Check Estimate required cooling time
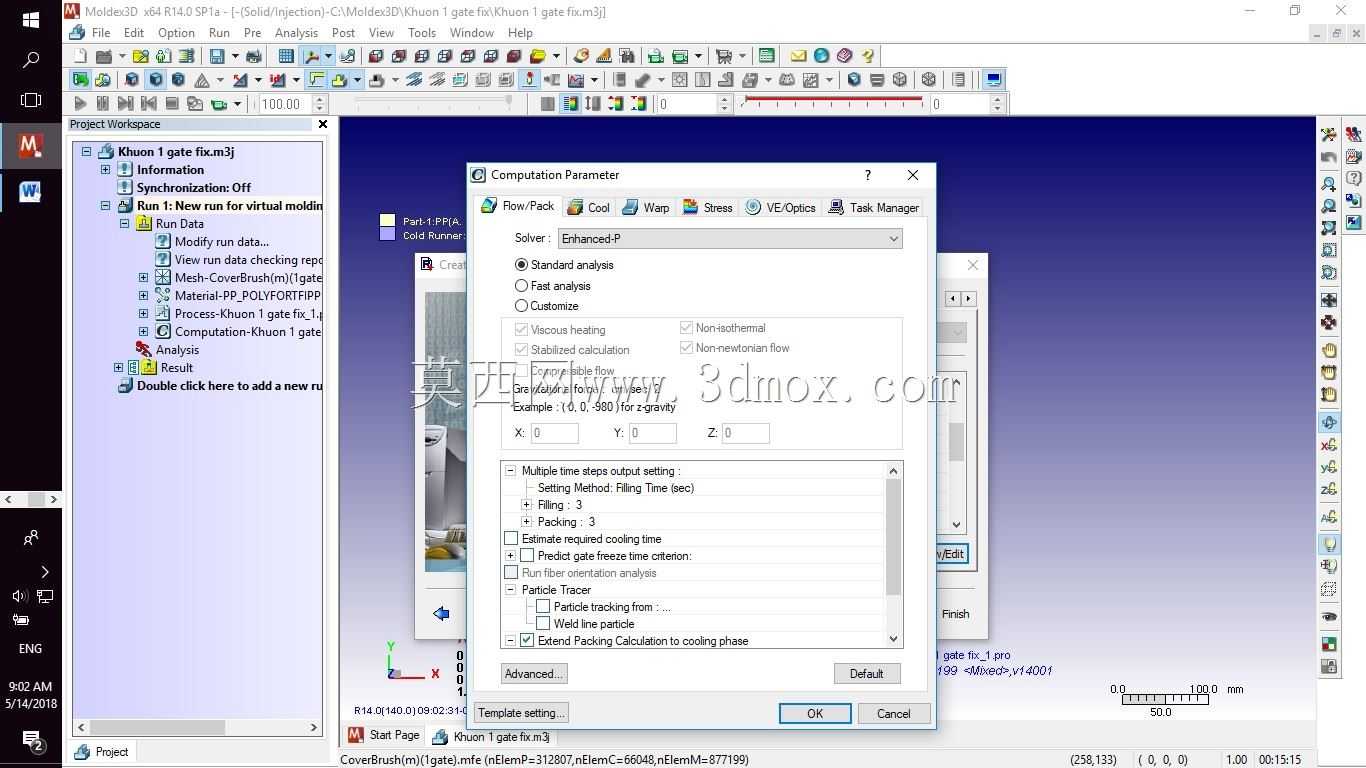The image size is (1366, 768). tap(511, 539)
